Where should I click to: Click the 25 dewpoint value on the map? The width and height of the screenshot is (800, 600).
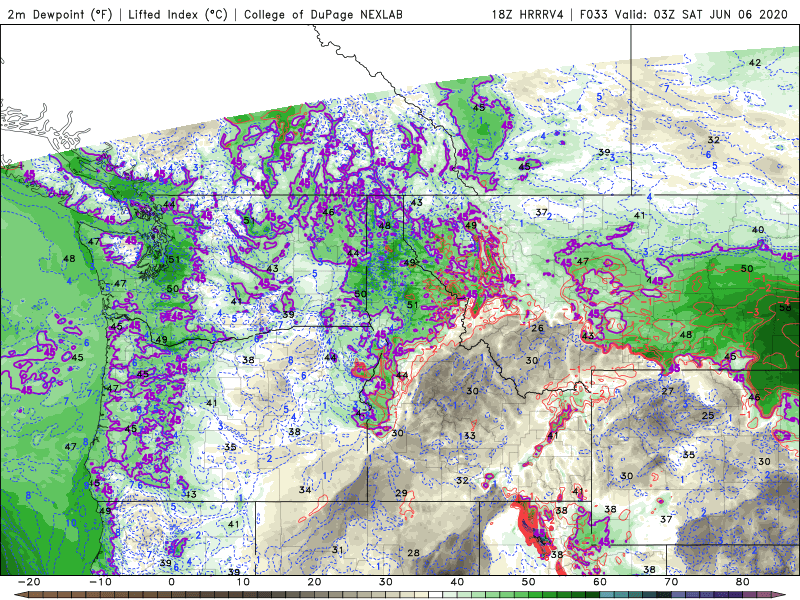point(708,416)
